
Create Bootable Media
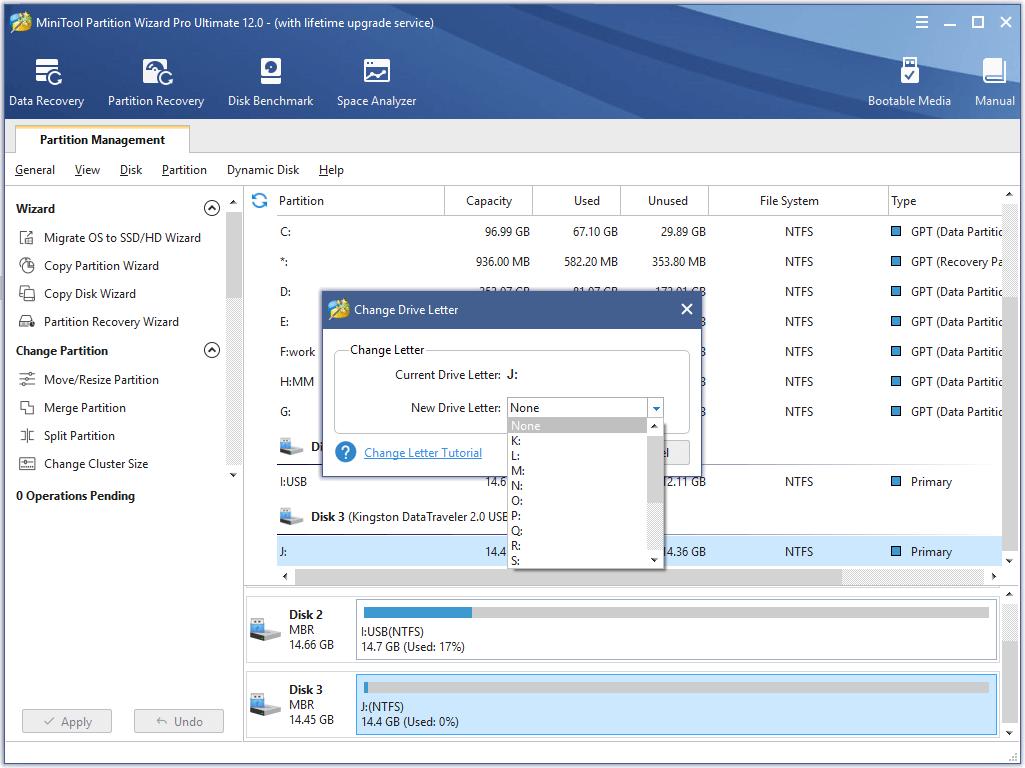pos(909,82)
